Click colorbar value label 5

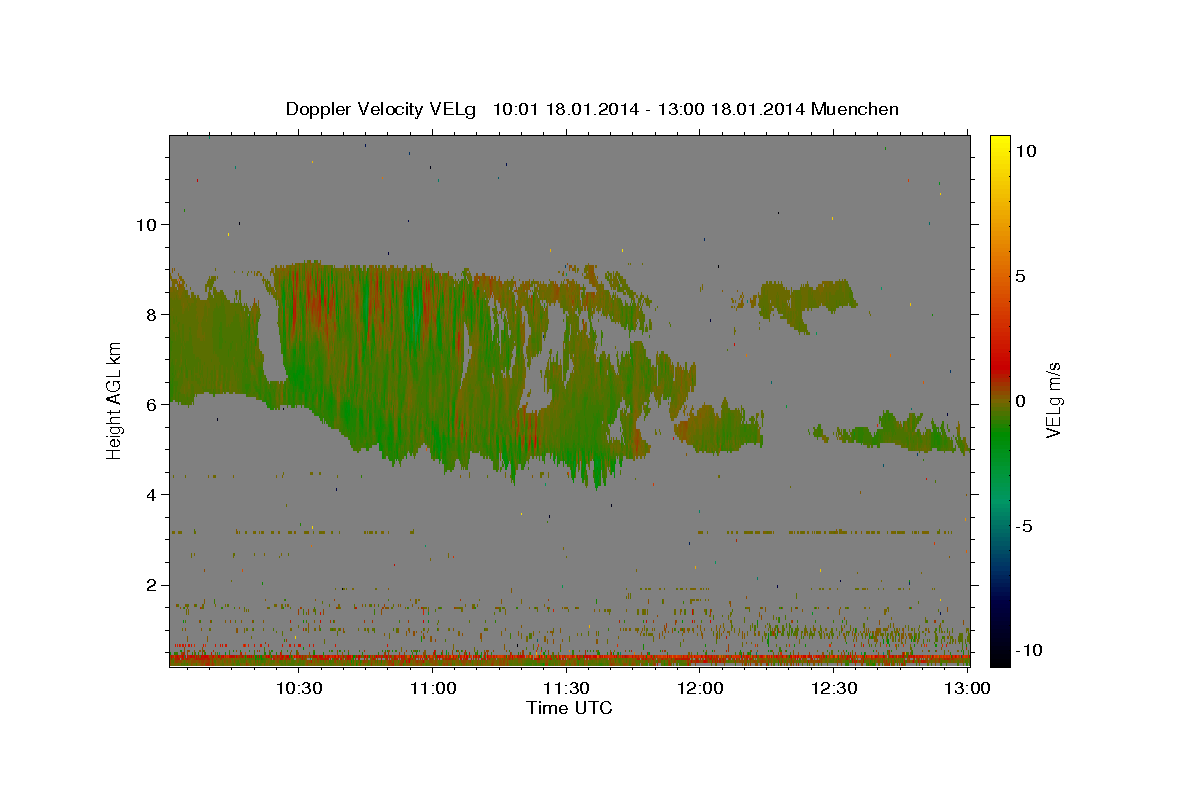point(1020,276)
